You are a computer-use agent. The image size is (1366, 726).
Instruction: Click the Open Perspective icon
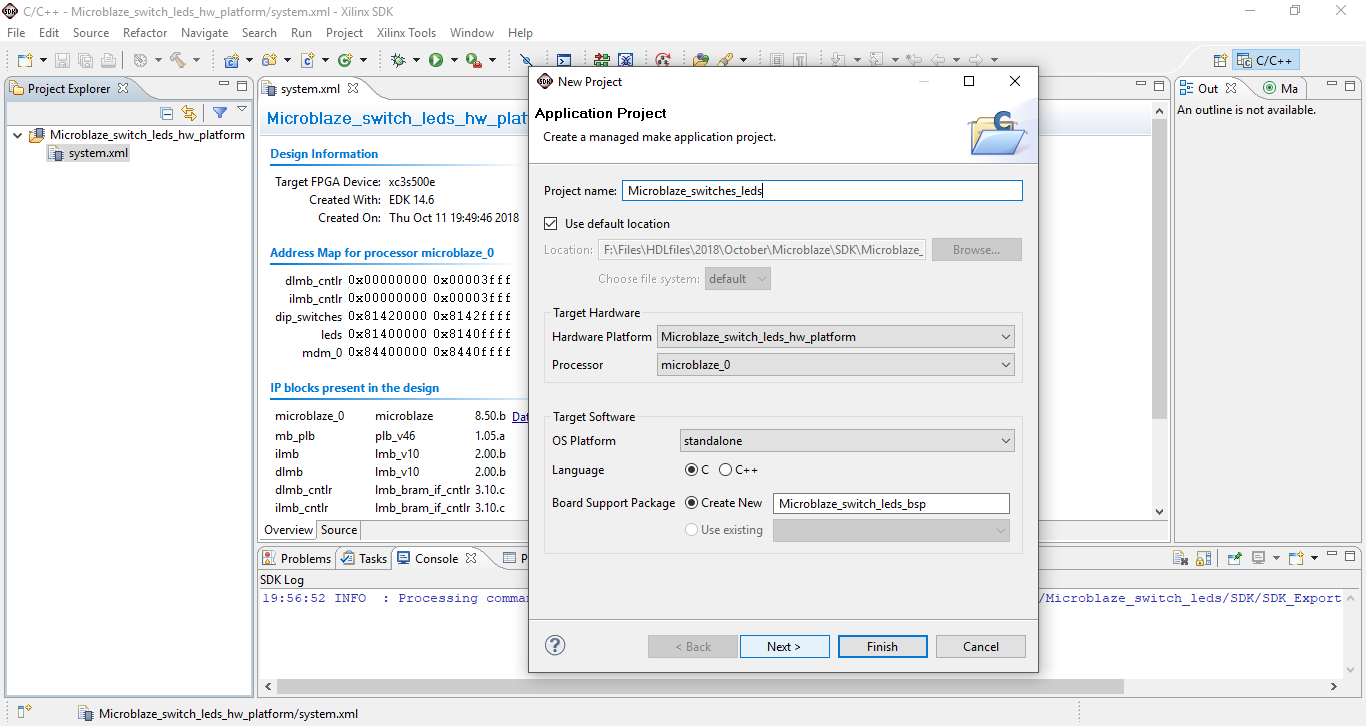click(1220, 60)
